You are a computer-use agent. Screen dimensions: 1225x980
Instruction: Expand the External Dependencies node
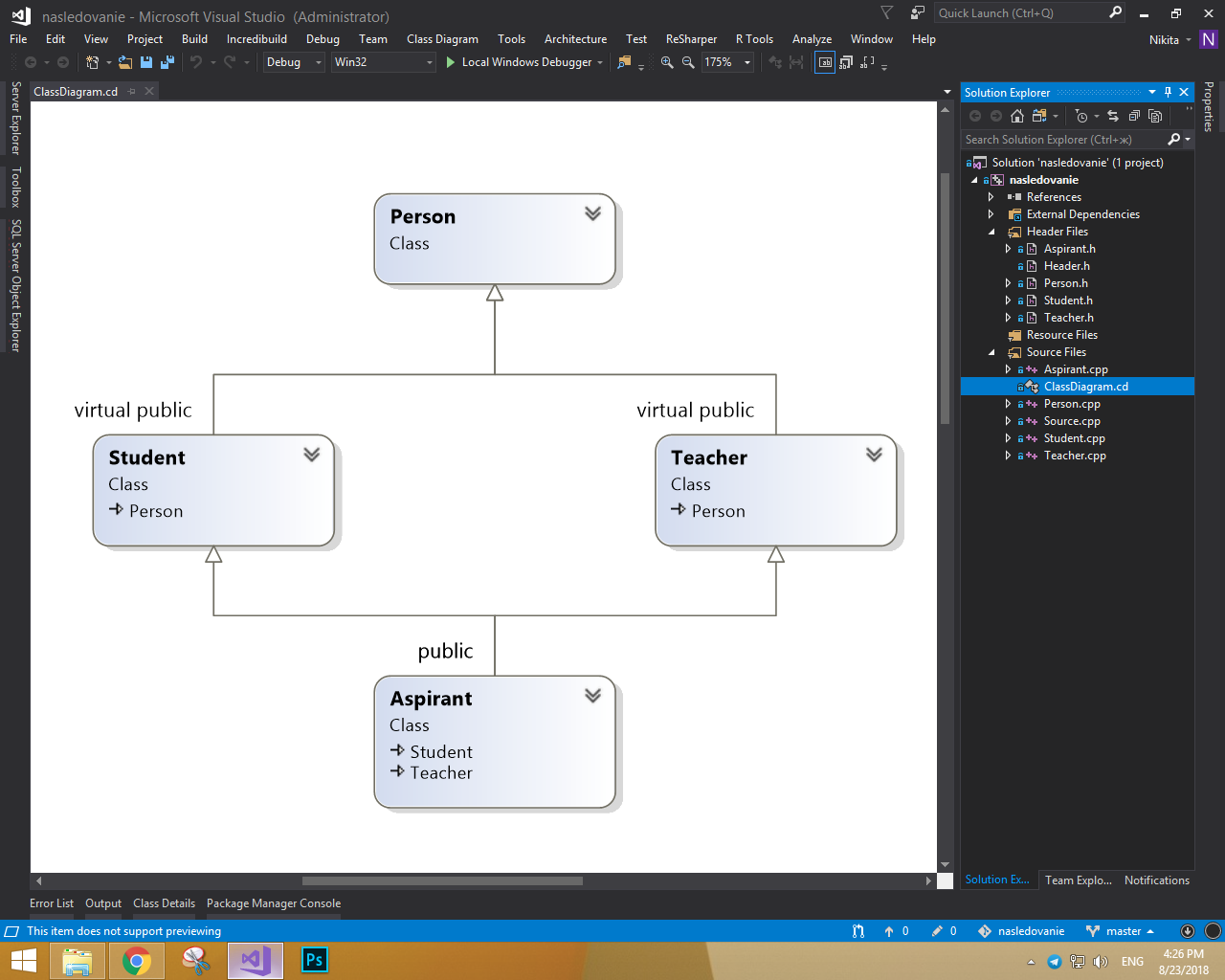991,214
